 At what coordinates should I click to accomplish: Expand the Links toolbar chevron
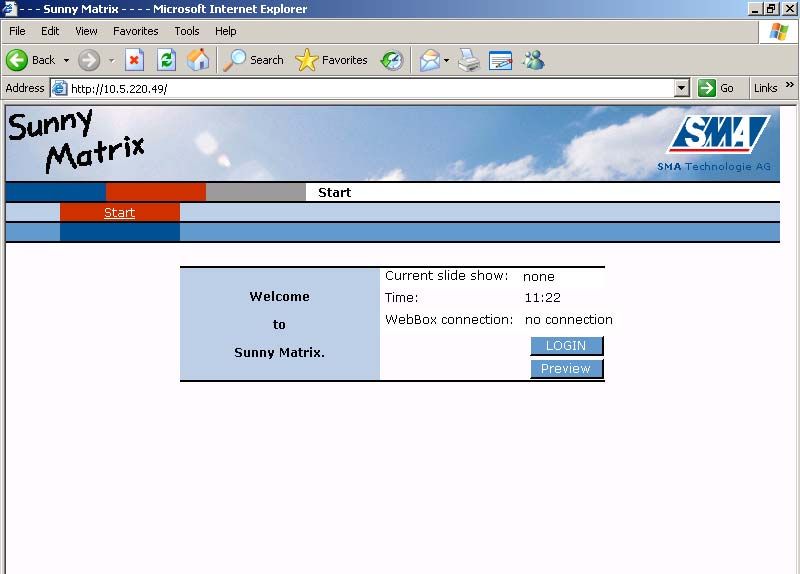(x=790, y=85)
